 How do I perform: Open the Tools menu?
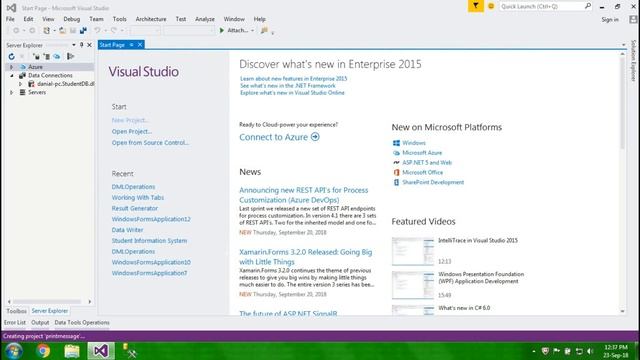(x=119, y=19)
